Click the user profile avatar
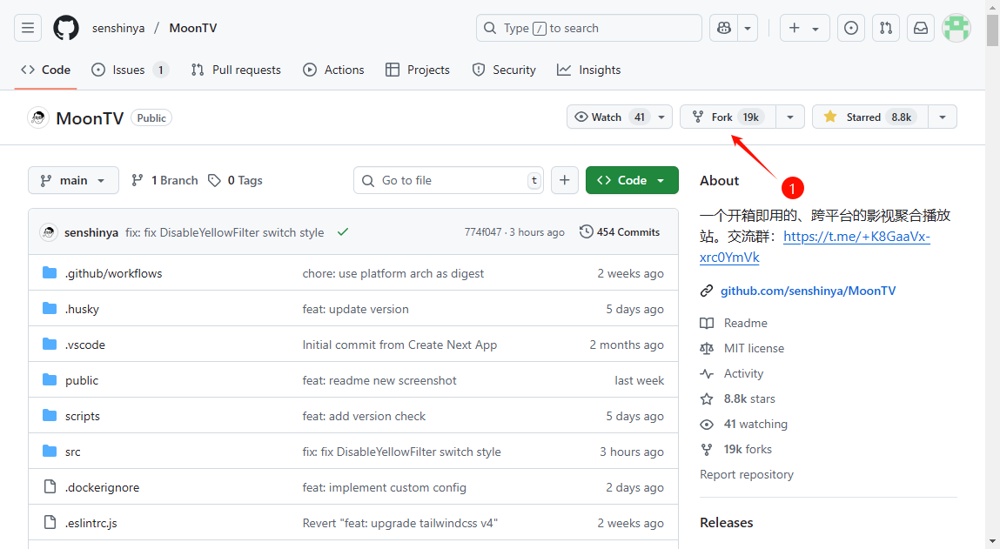 click(957, 28)
